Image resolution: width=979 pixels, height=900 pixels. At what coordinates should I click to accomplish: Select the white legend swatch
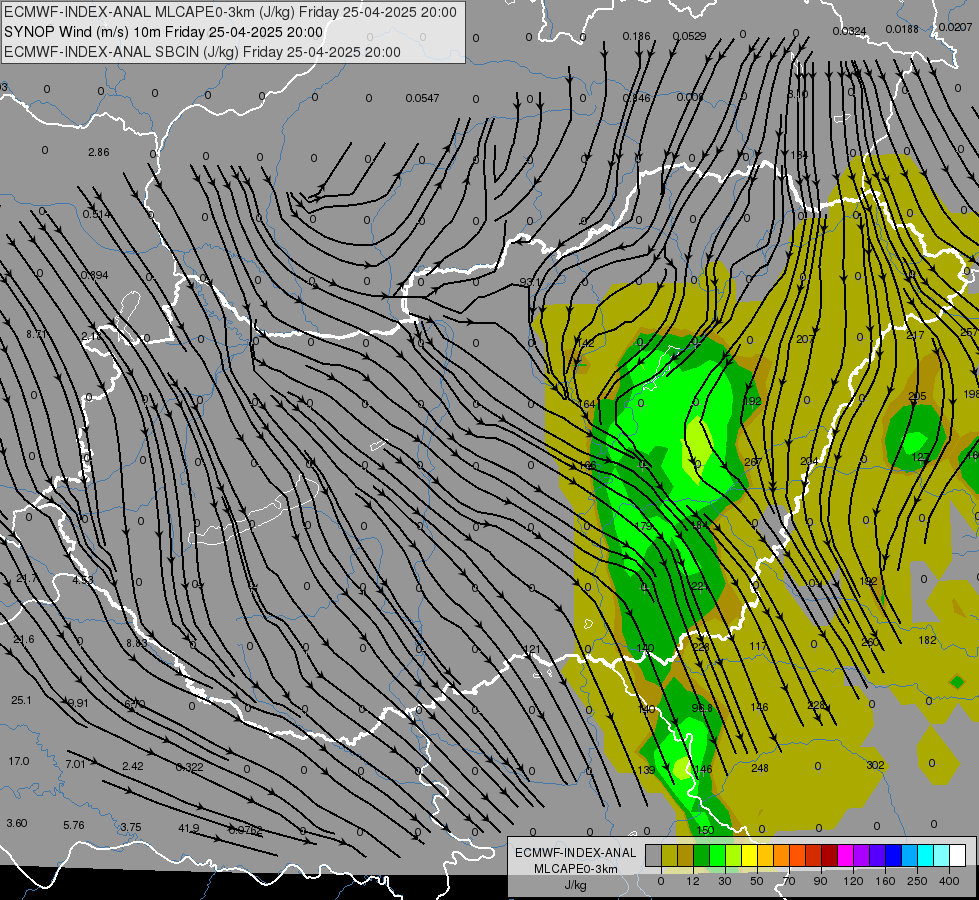tap(957, 856)
